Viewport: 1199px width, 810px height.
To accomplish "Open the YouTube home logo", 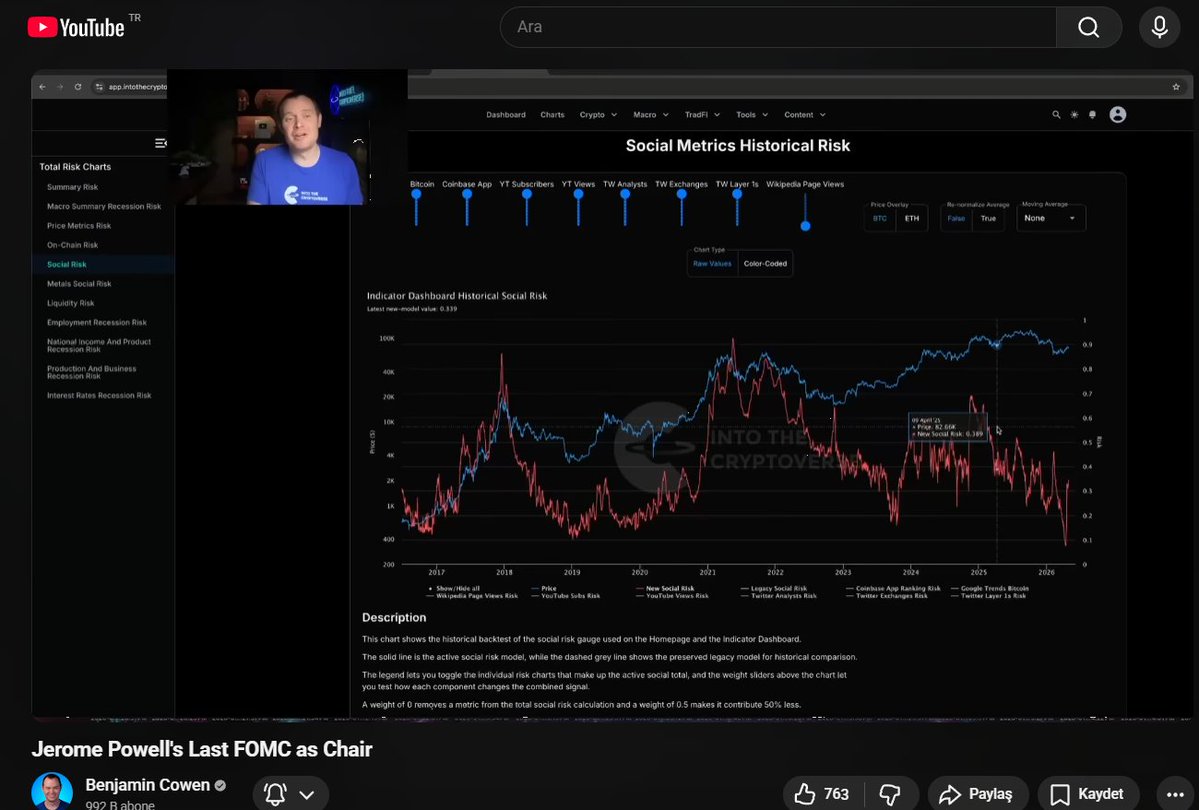I will click(x=76, y=28).
